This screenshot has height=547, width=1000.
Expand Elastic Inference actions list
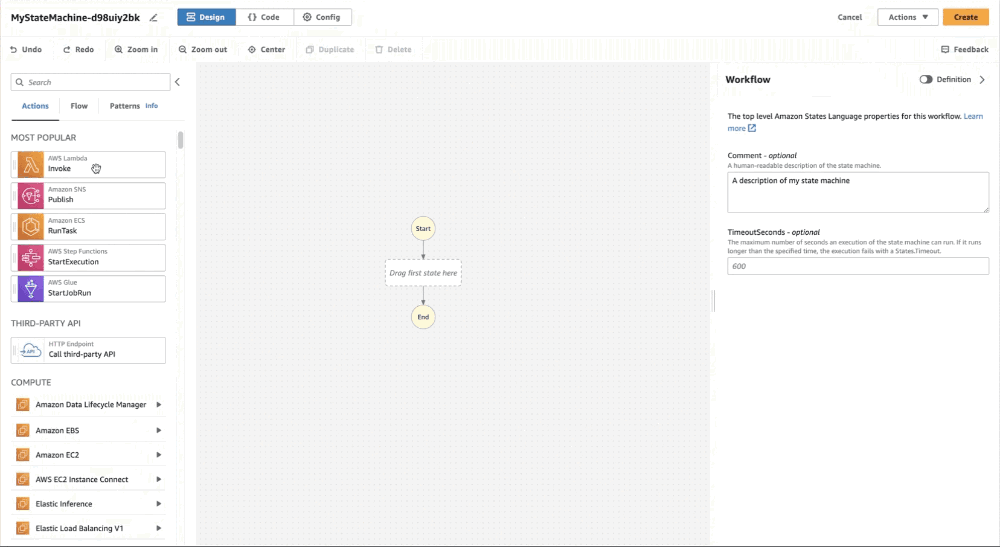[159, 504]
